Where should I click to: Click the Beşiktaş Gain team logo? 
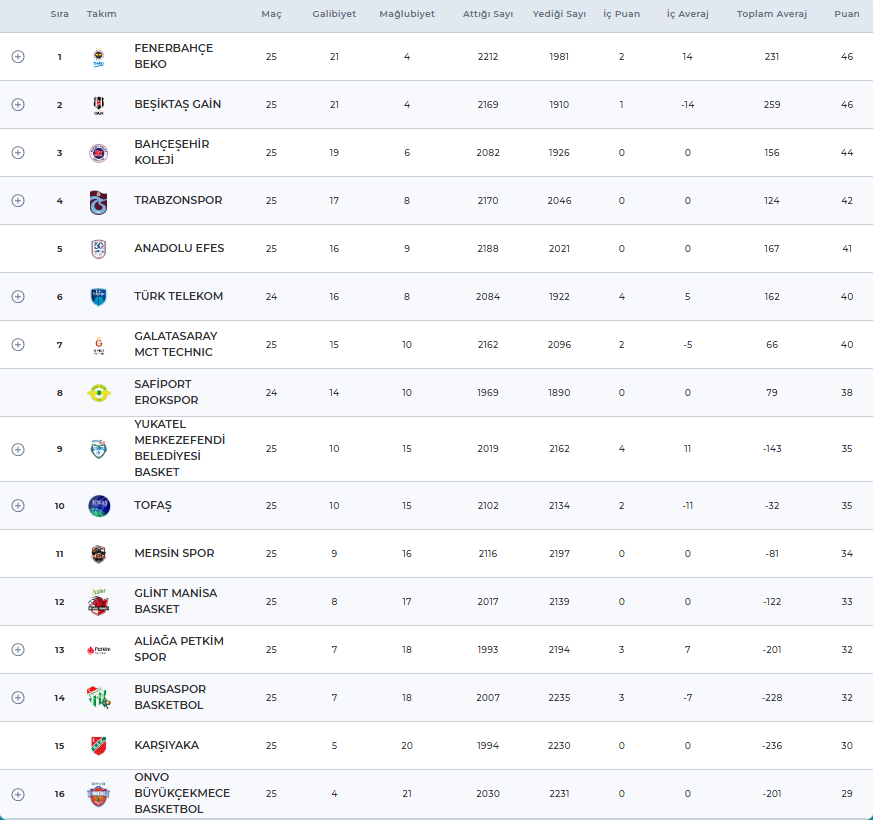(98, 105)
